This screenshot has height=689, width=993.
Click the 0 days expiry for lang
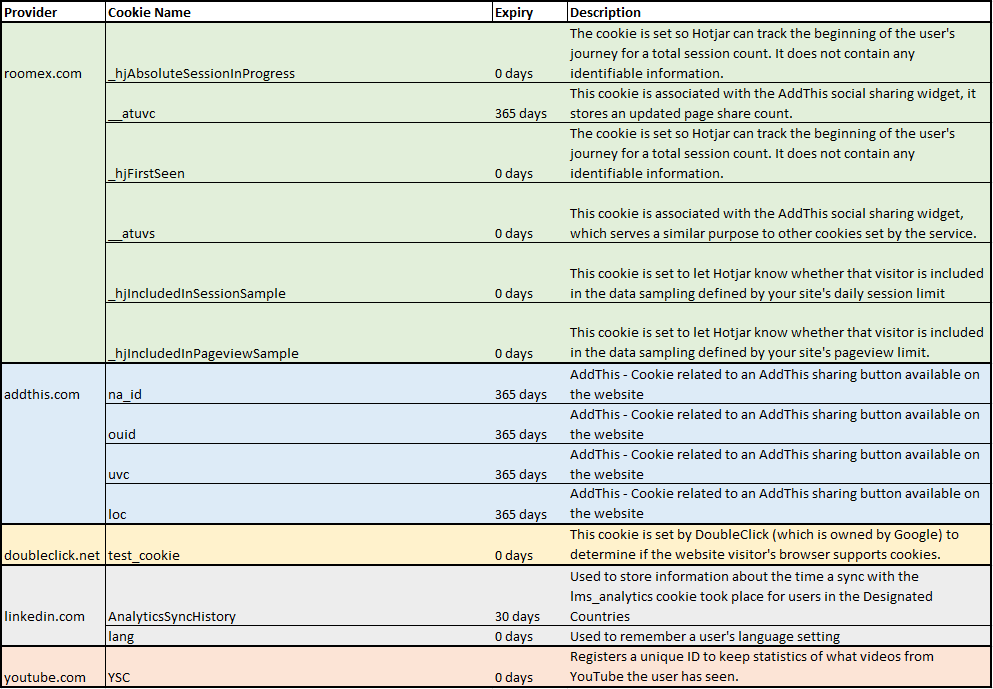(x=530, y=636)
